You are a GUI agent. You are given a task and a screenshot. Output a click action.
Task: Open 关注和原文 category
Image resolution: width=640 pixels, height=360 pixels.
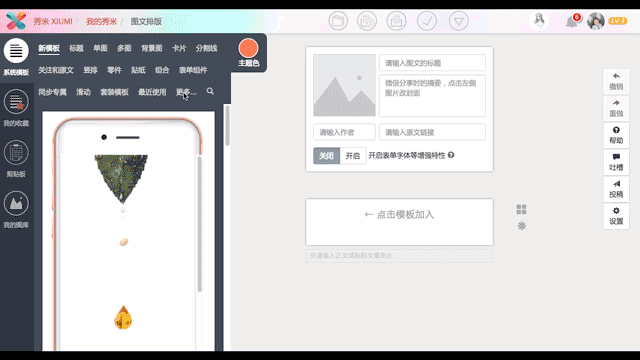pos(56,70)
